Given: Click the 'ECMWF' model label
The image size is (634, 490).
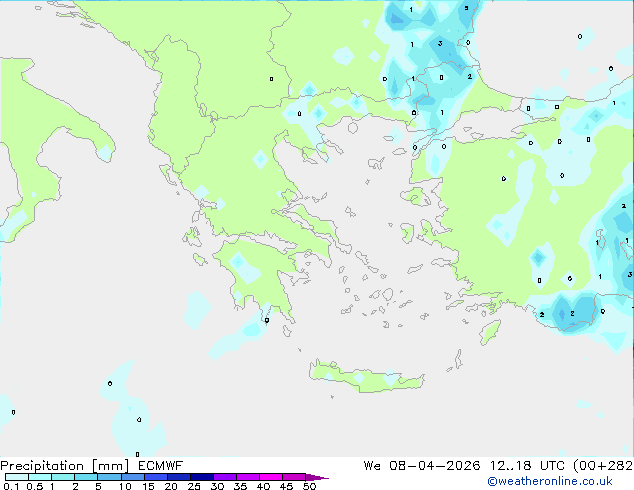Looking at the screenshot, I should tap(160, 466).
